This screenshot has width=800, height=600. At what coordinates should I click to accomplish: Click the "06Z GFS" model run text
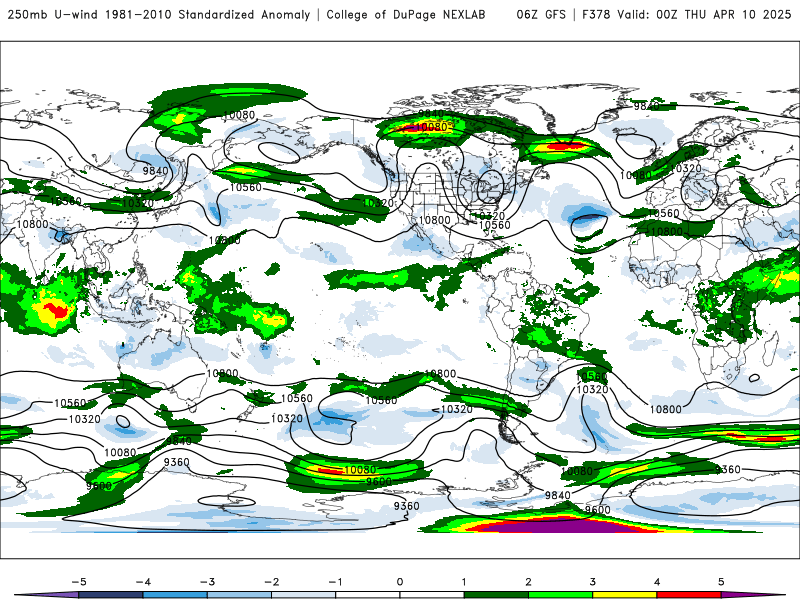click(x=541, y=14)
